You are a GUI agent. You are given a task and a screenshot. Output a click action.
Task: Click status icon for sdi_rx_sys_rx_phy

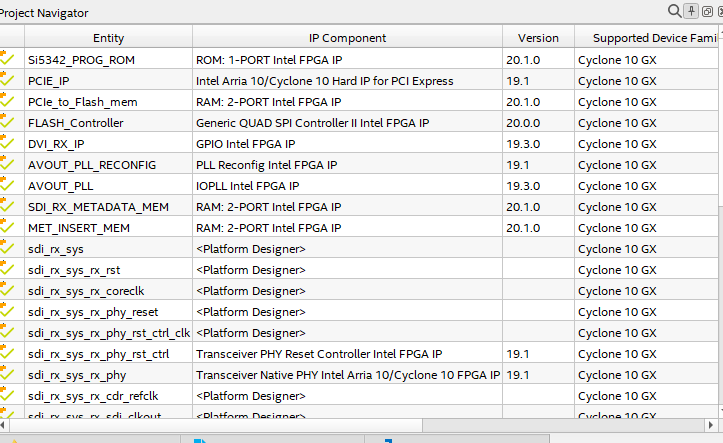point(8,375)
